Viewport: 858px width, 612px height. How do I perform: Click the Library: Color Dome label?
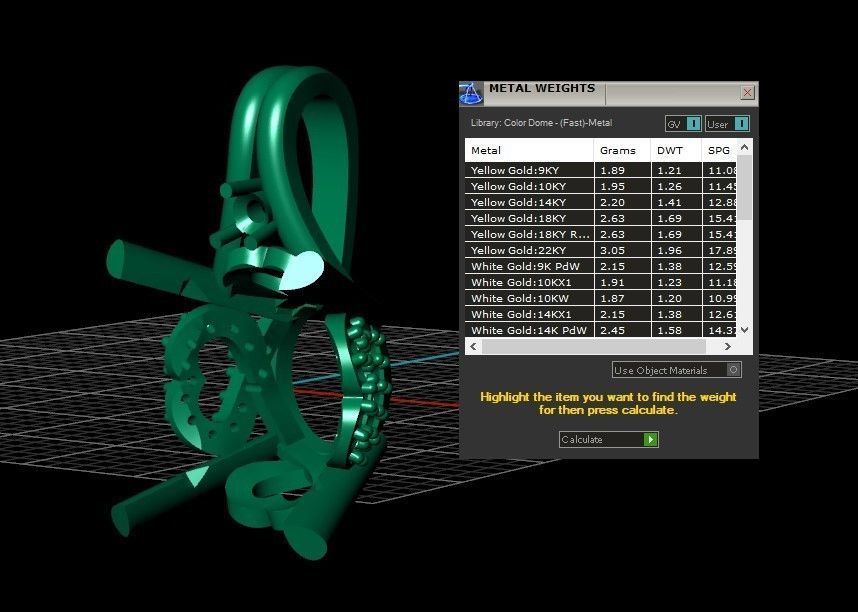coord(541,123)
